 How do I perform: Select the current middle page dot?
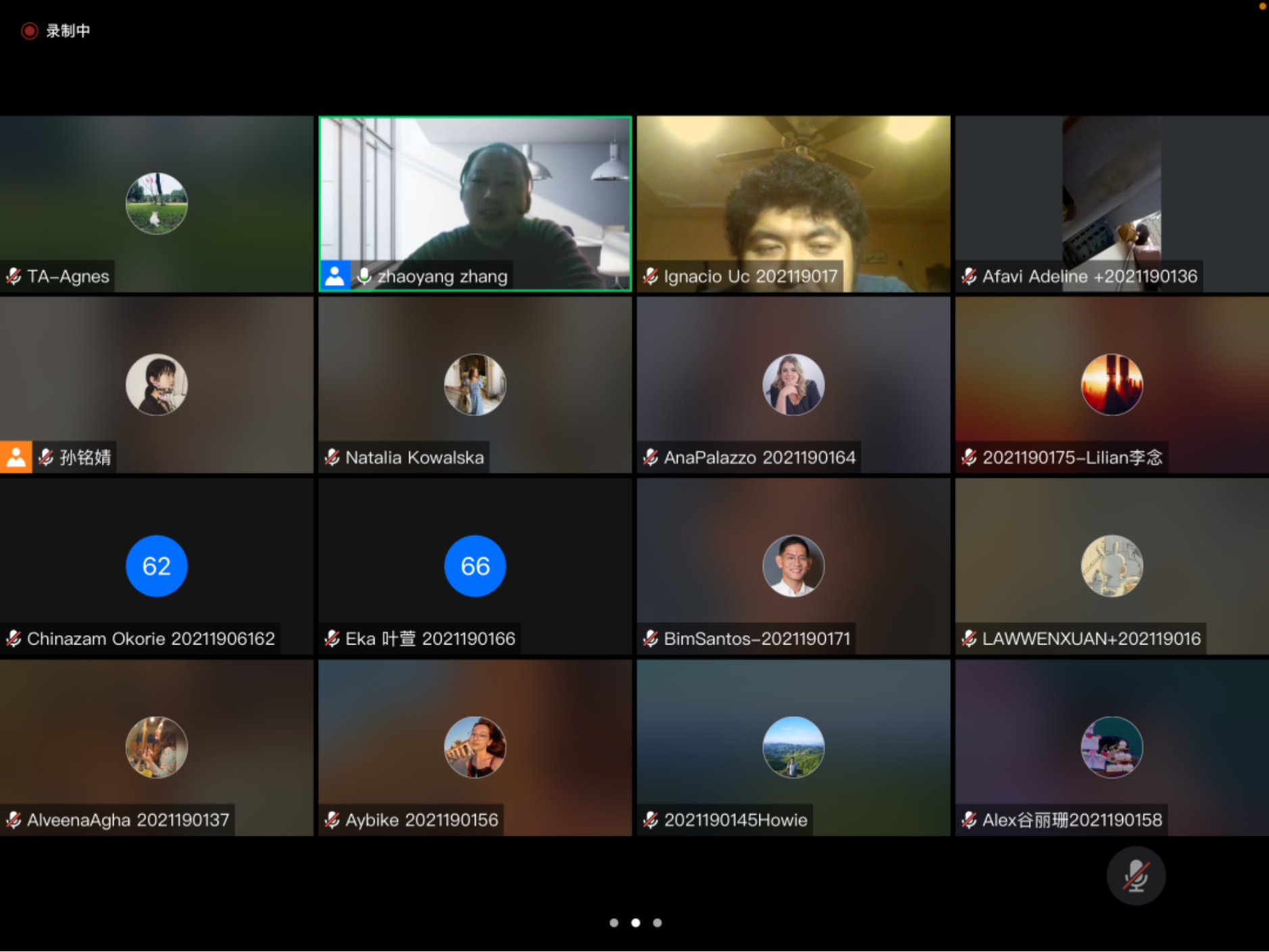(635, 923)
